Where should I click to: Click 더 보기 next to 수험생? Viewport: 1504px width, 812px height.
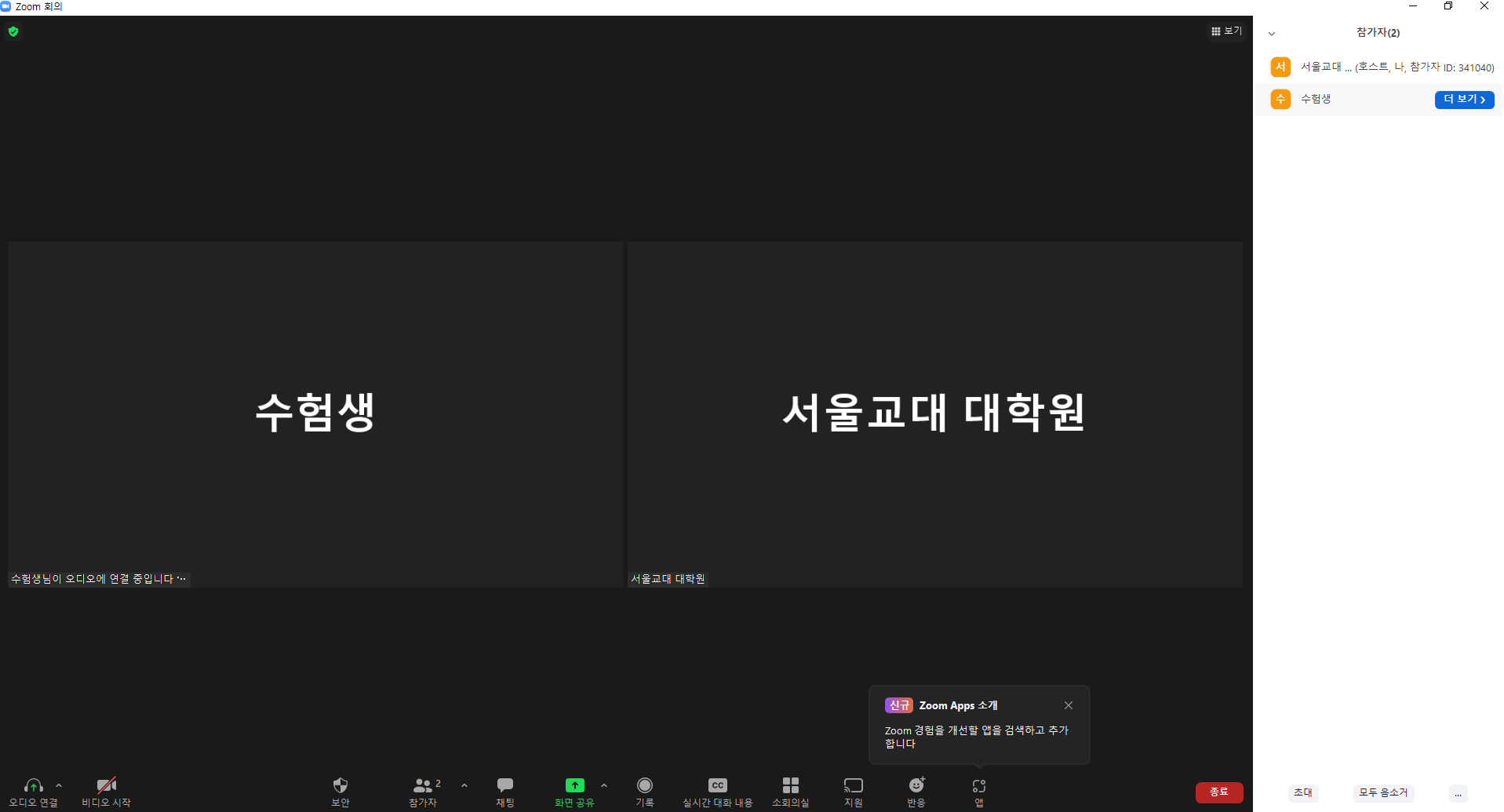1463,99
